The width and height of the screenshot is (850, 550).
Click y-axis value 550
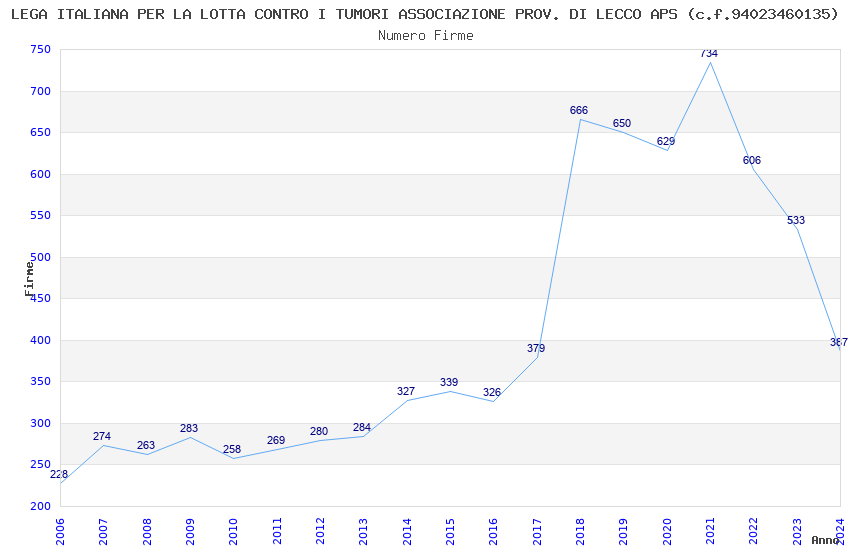coord(40,215)
